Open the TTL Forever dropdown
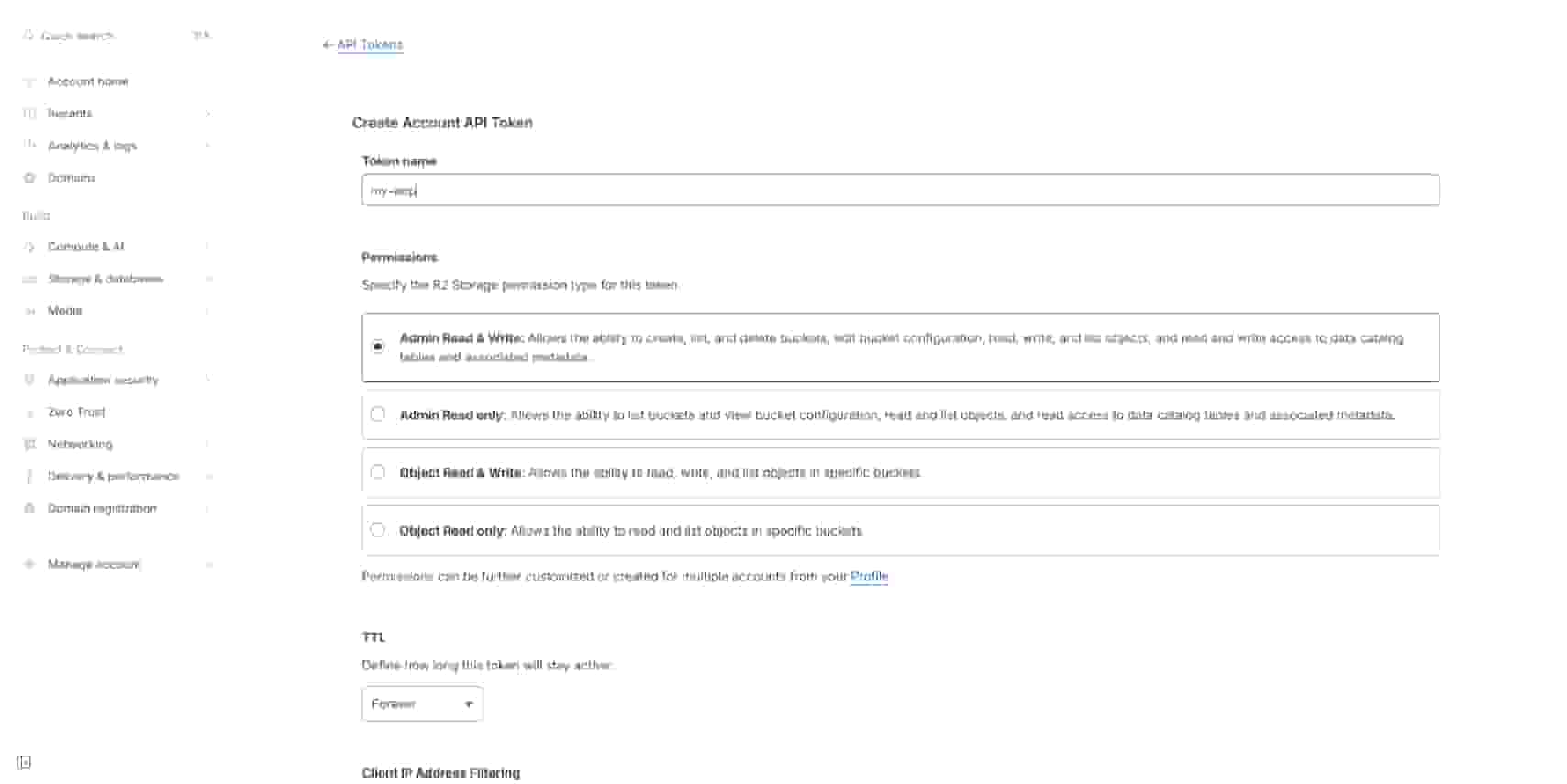This screenshot has width=1567, height=784. pos(422,704)
